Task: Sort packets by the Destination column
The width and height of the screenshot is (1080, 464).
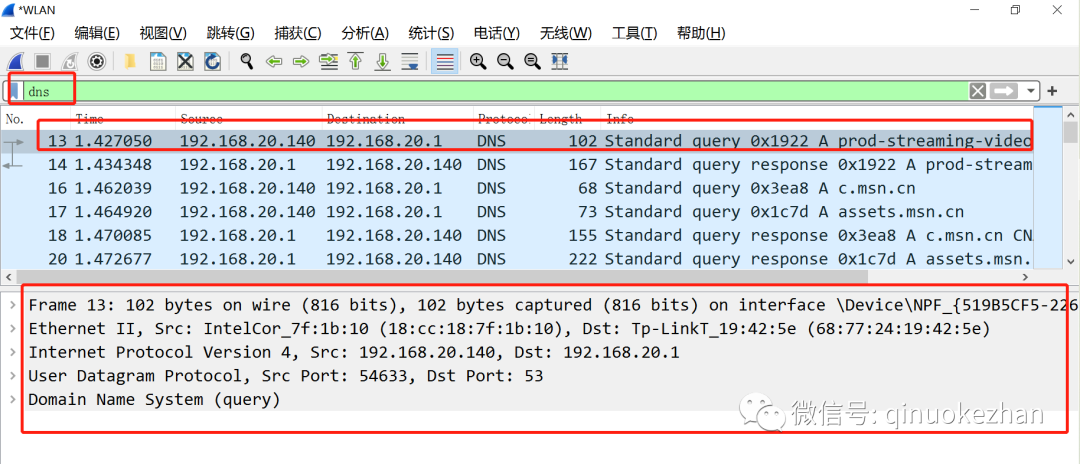Action: [x=397, y=119]
